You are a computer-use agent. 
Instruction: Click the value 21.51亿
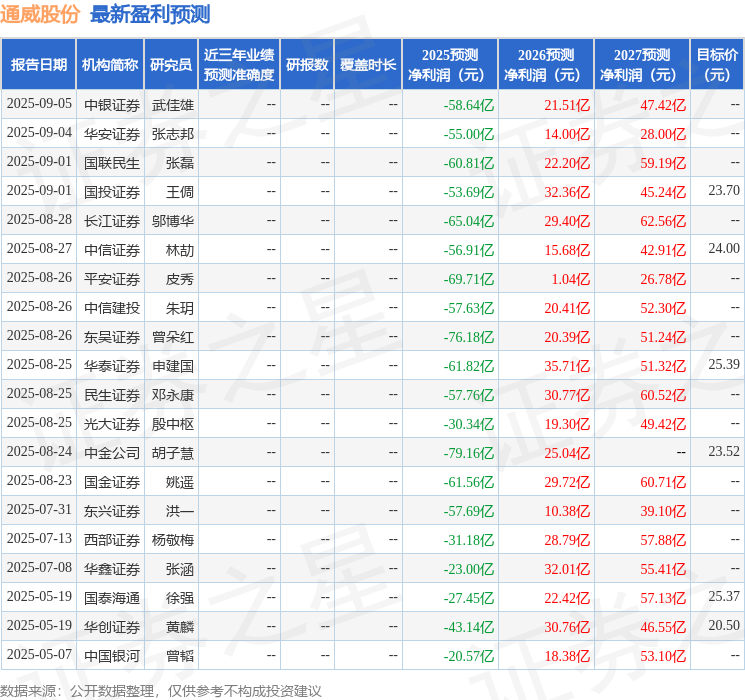click(x=567, y=105)
